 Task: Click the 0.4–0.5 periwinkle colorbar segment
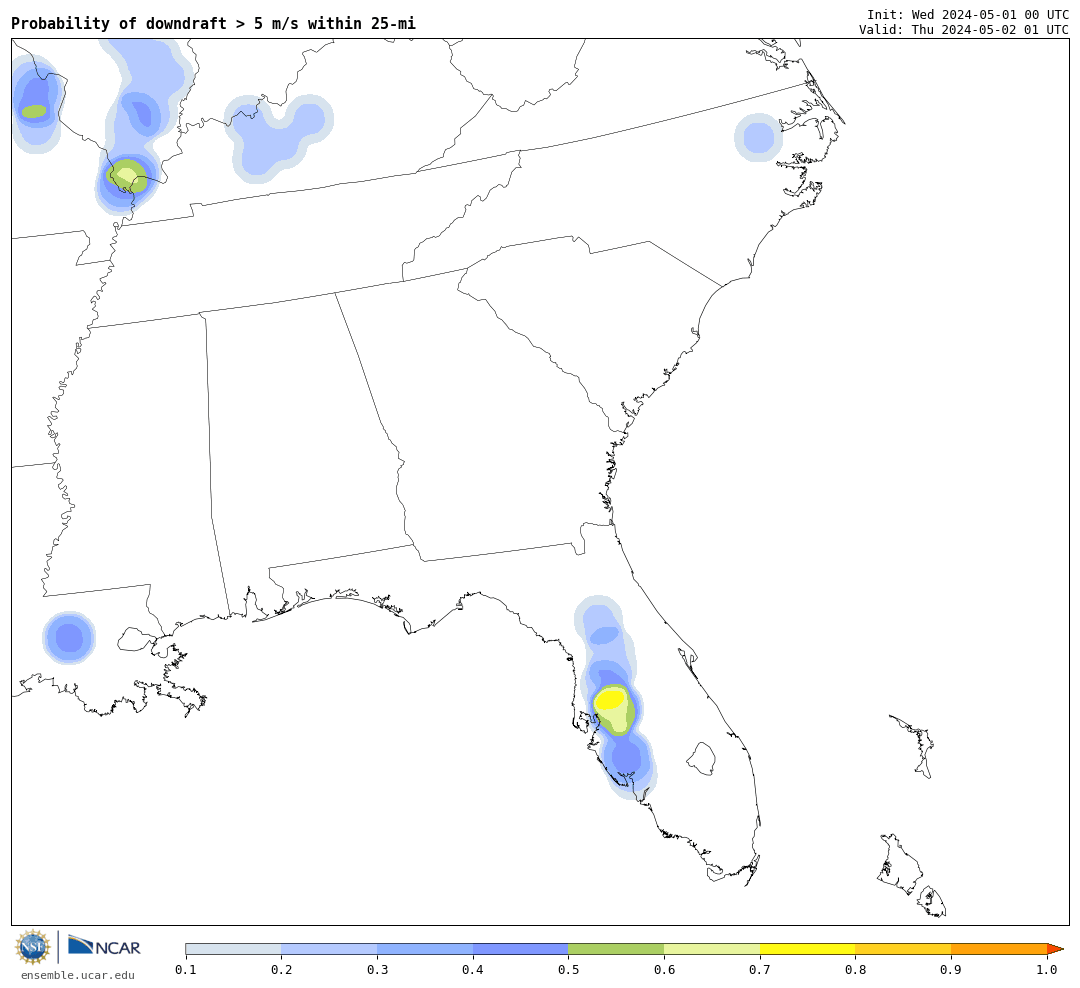coord(521,949)
